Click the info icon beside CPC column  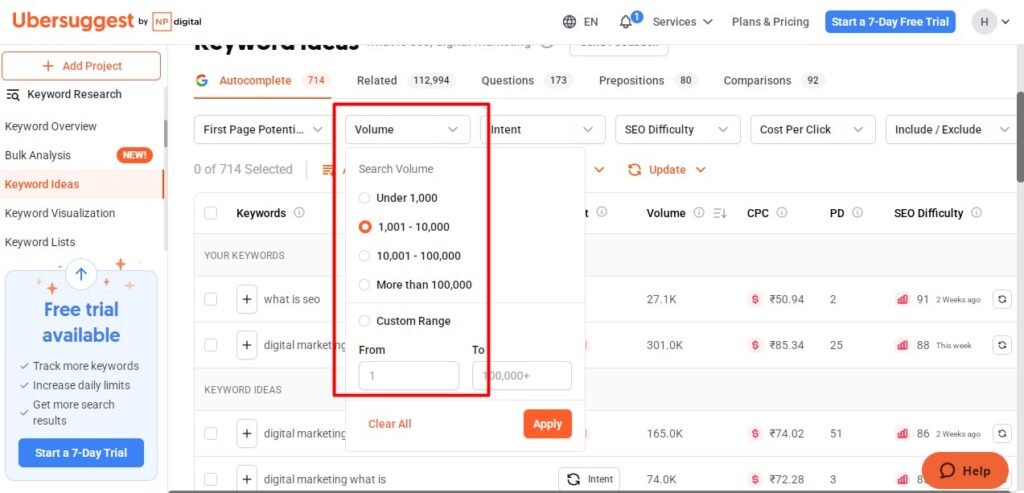781,212
